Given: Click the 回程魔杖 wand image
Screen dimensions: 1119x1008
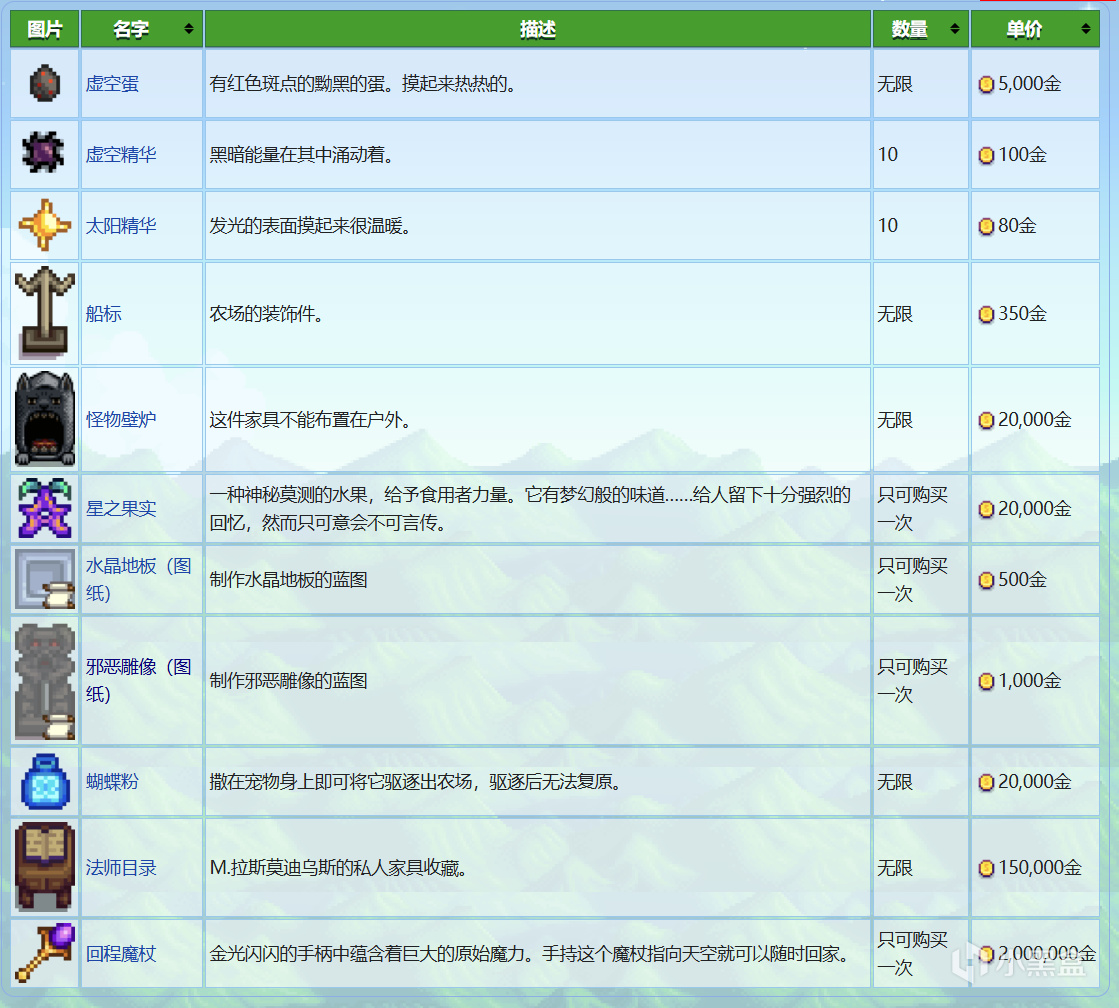Looking at the screenshot, I should [x=44, y=953].
